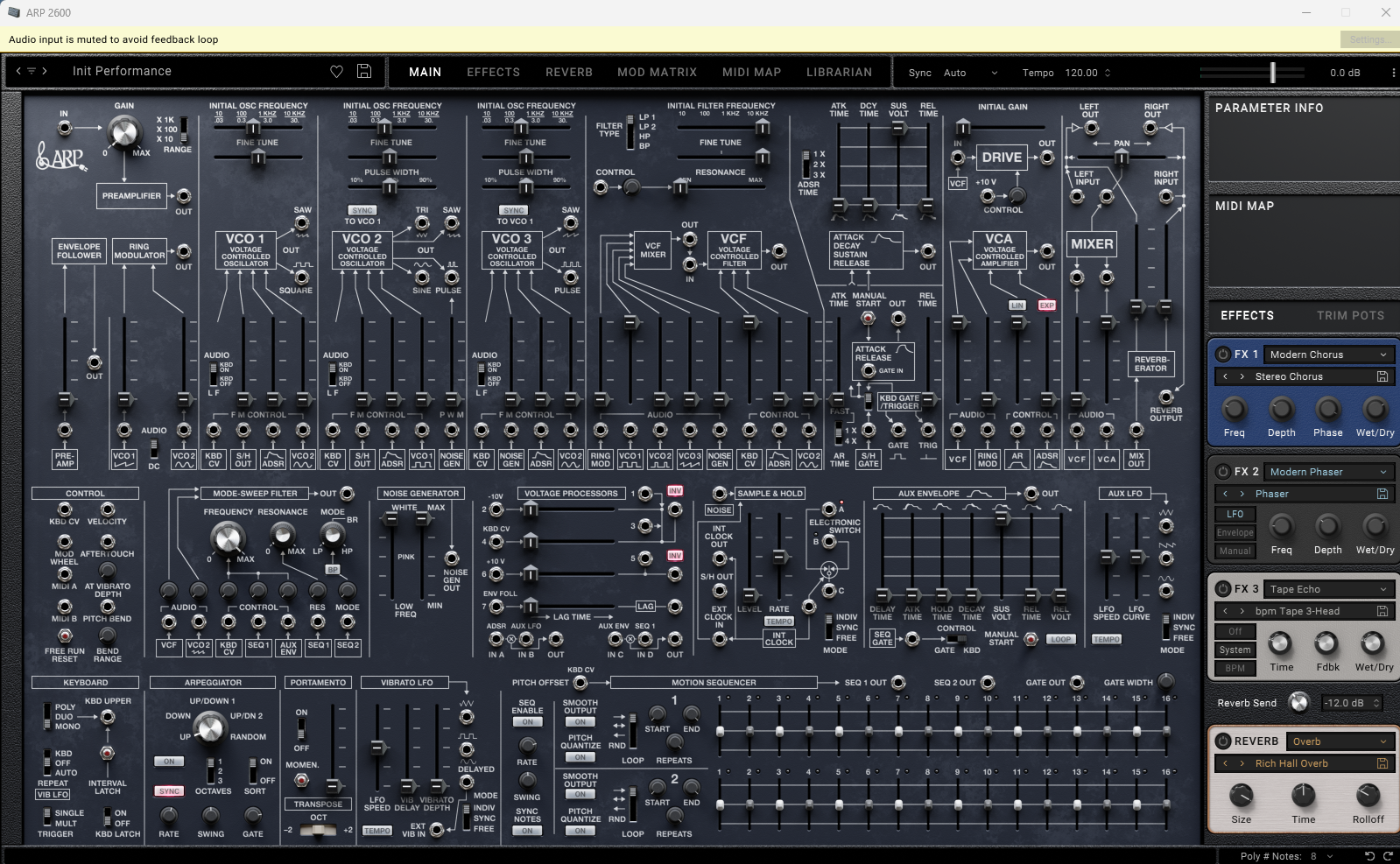Viewport: 1400px width, 864px height.
Task: Open the Sync Auto dropdown
Action: click(x=970, y=73)
